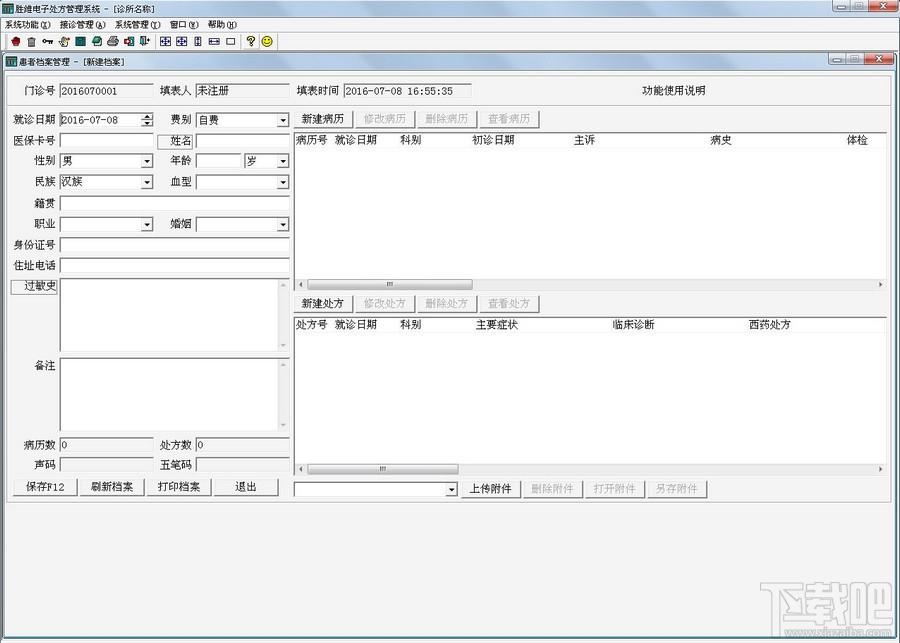Click the trash can toolbar icon
The width and height of the screenshot is (900, 643).
point(32,41)
